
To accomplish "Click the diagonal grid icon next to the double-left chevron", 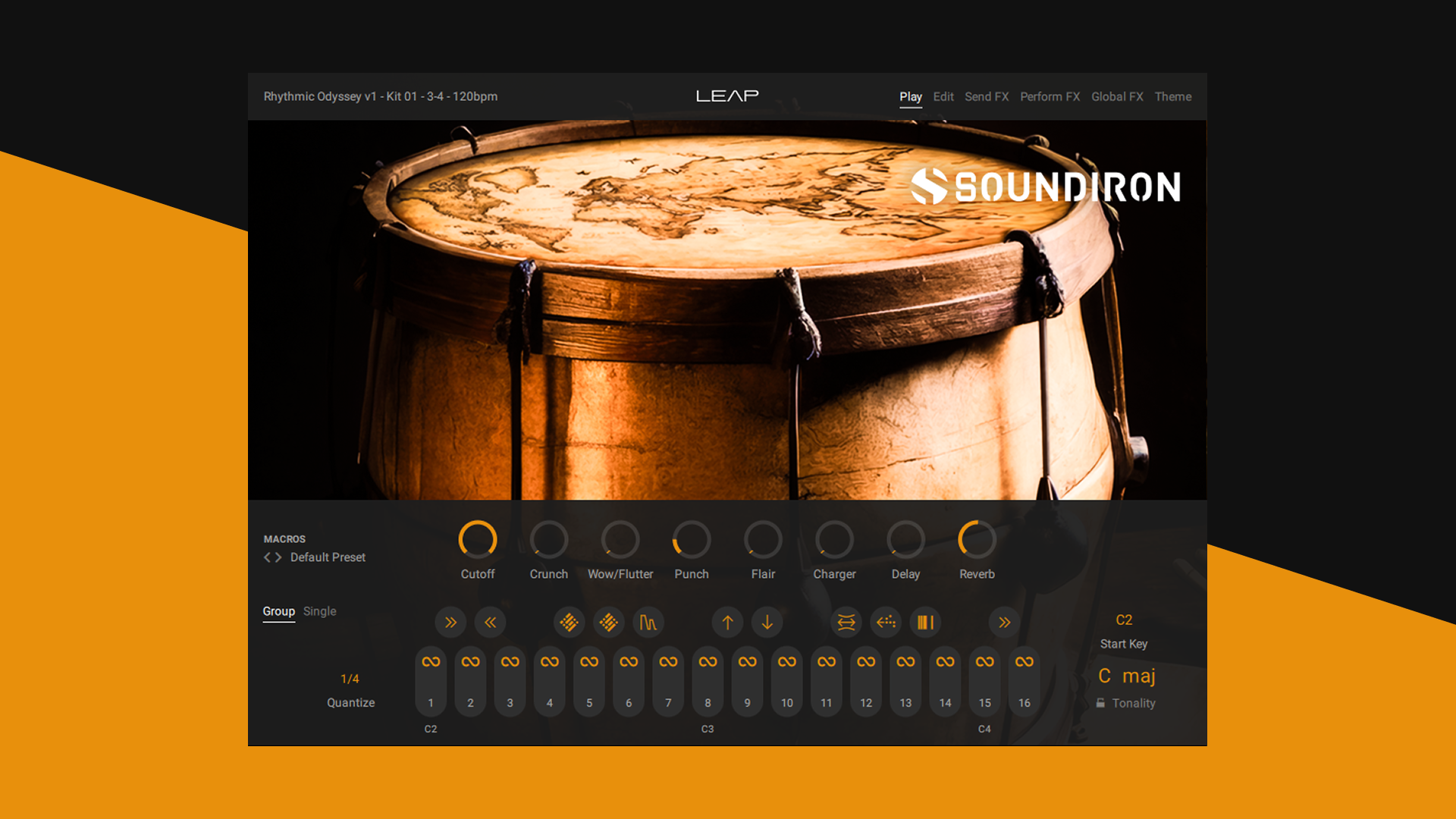I will 569,623.
